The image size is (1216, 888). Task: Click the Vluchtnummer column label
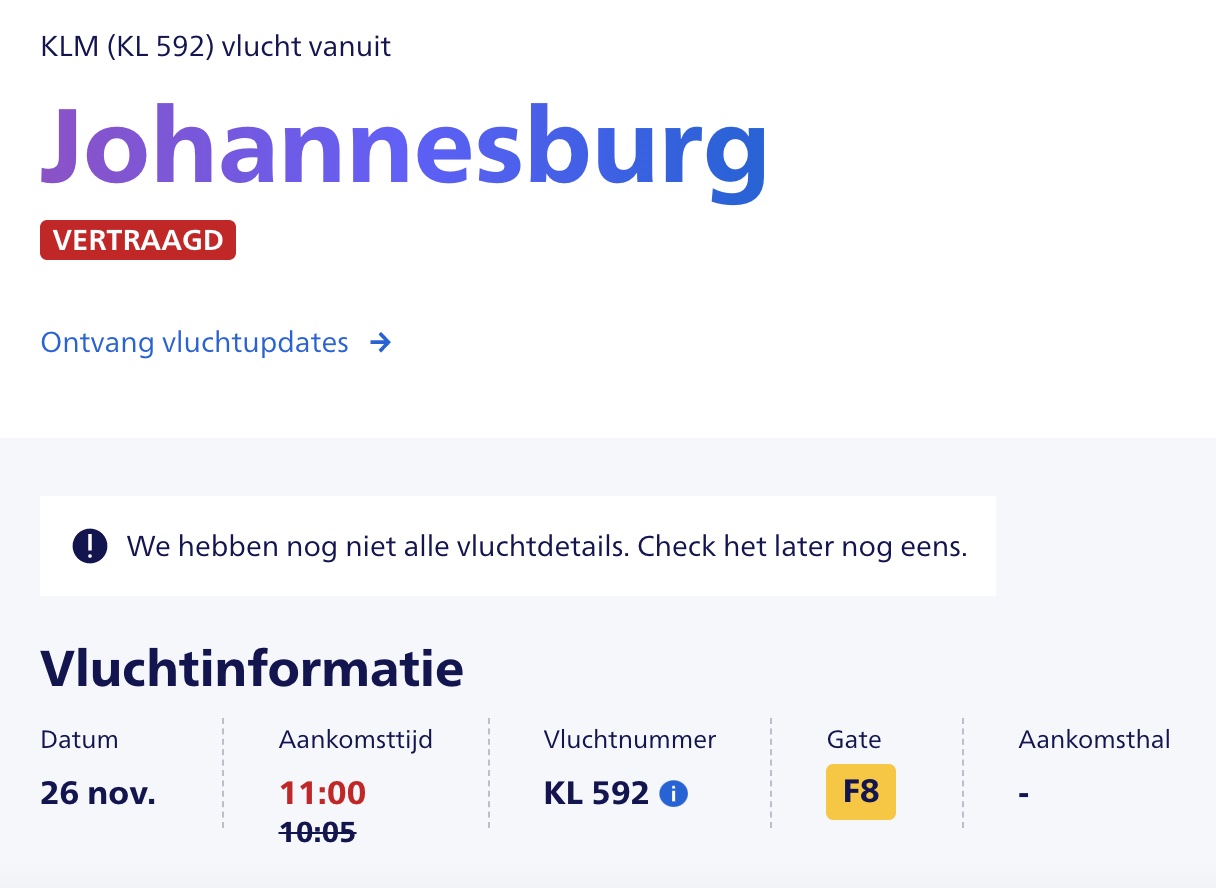point(630,740)
